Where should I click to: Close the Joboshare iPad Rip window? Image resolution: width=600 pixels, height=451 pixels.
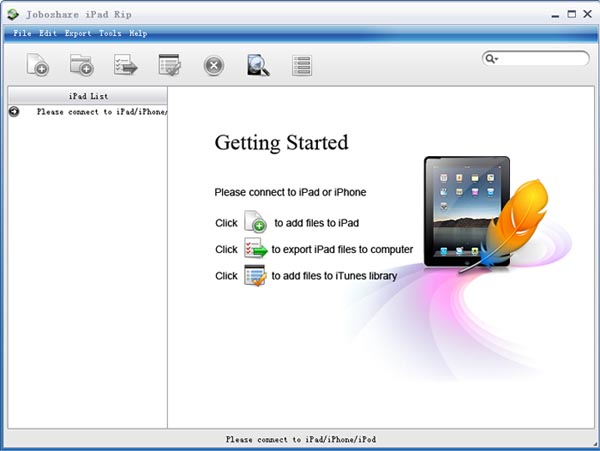click(587, 14)
